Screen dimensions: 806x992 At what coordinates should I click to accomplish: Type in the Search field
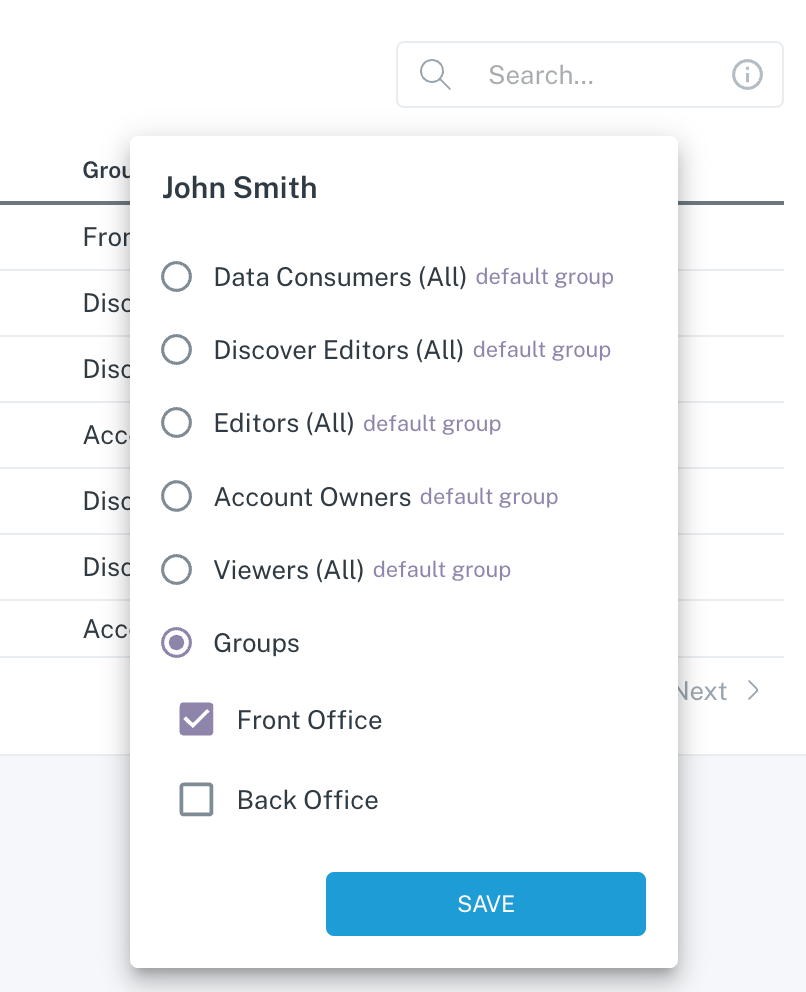click(x=600, y=75)
